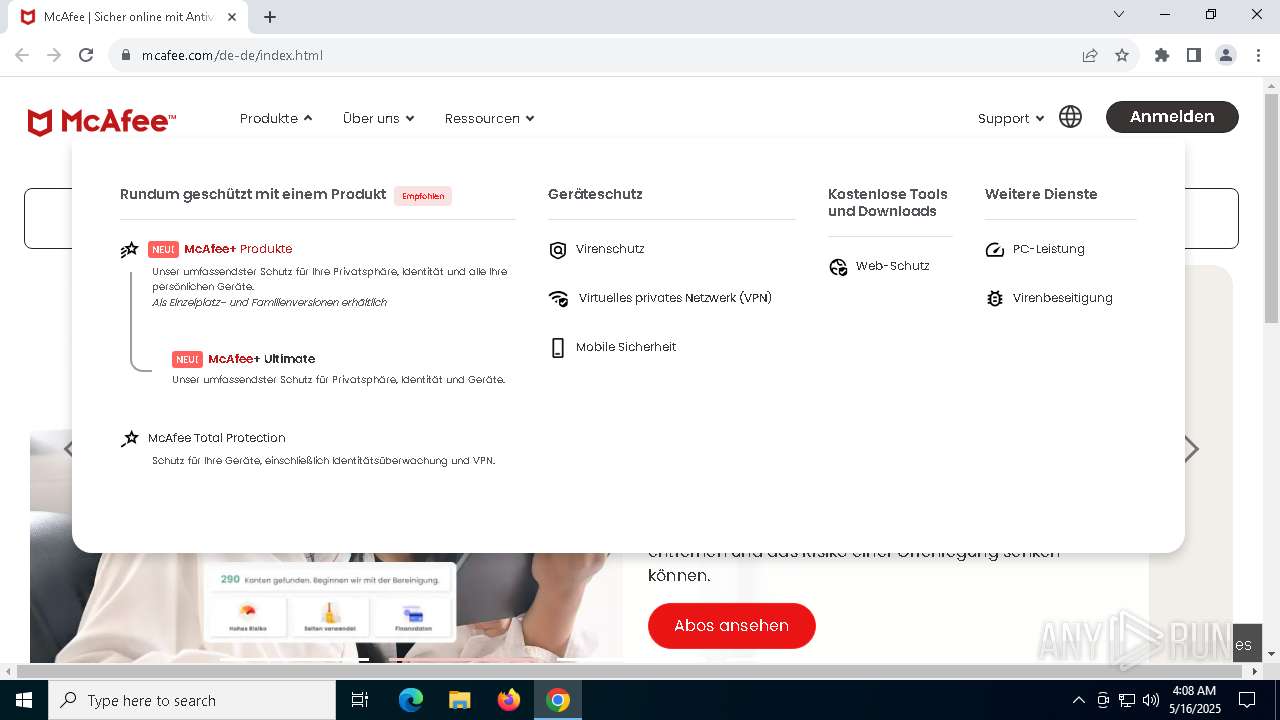Open Task View on the taskbar
Image resolution: width=1280 pixels, height=720 pixels.
point(360,700)
